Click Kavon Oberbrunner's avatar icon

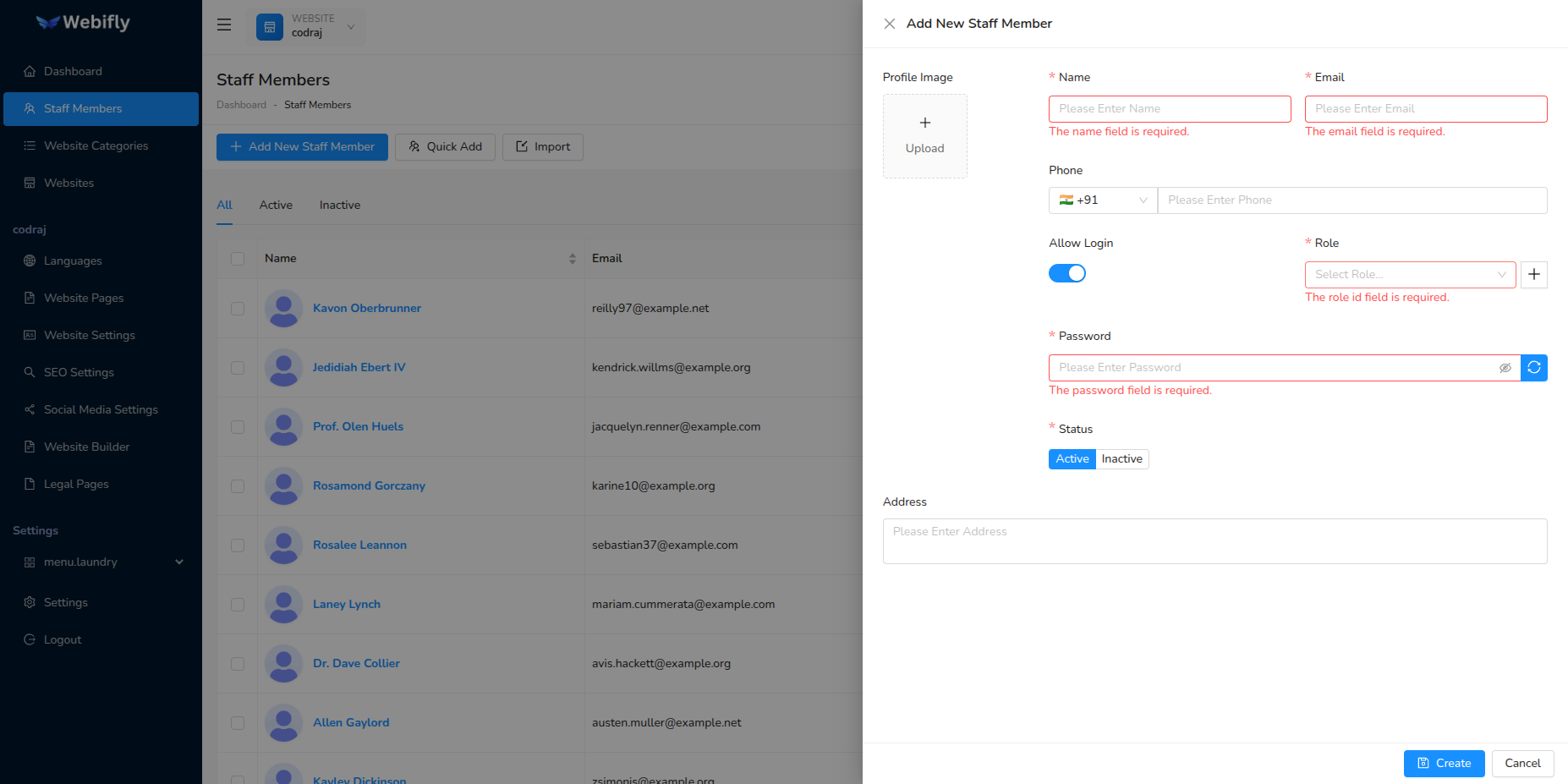click(283, 309)
